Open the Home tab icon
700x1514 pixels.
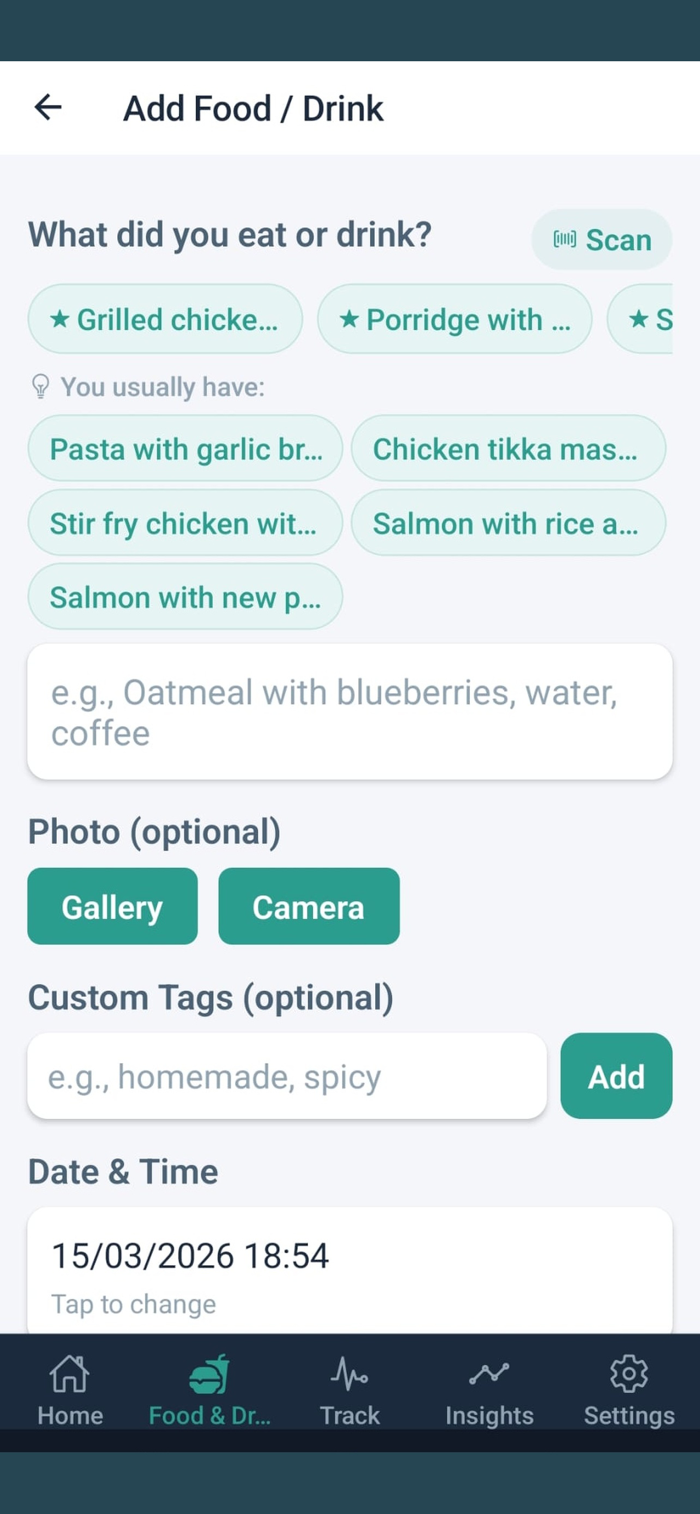70,1375
